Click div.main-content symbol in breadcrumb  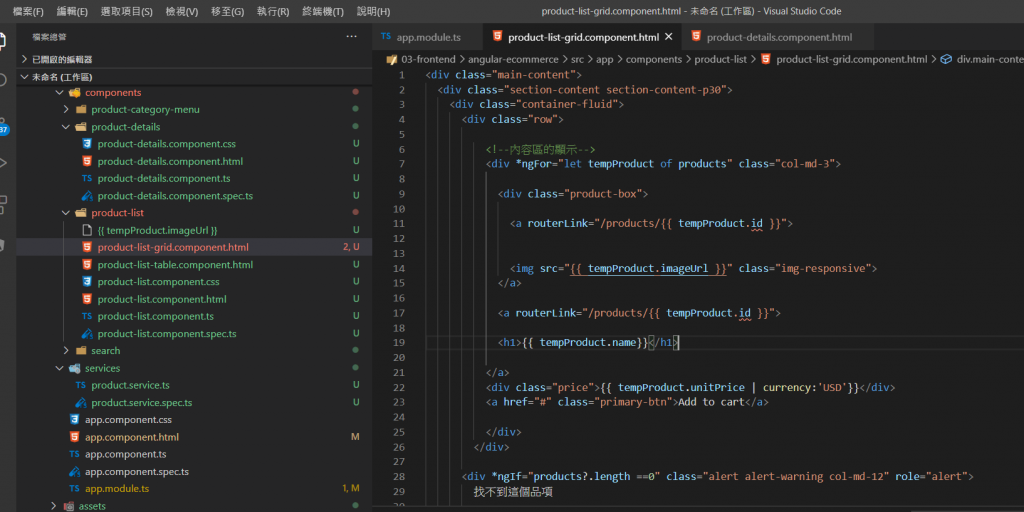click(988, 59)
